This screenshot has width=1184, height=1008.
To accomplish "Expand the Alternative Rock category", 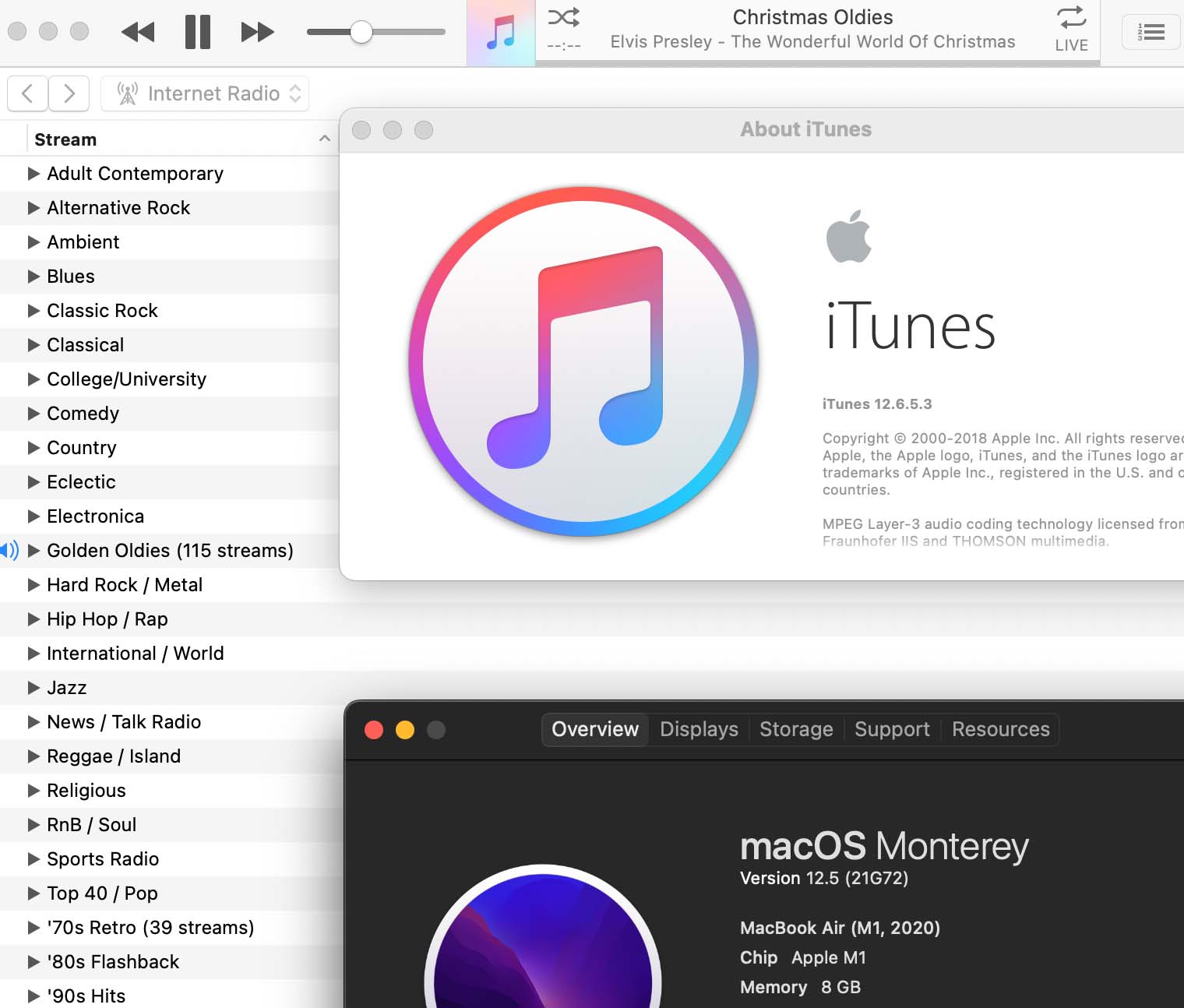I will point(33,208).
